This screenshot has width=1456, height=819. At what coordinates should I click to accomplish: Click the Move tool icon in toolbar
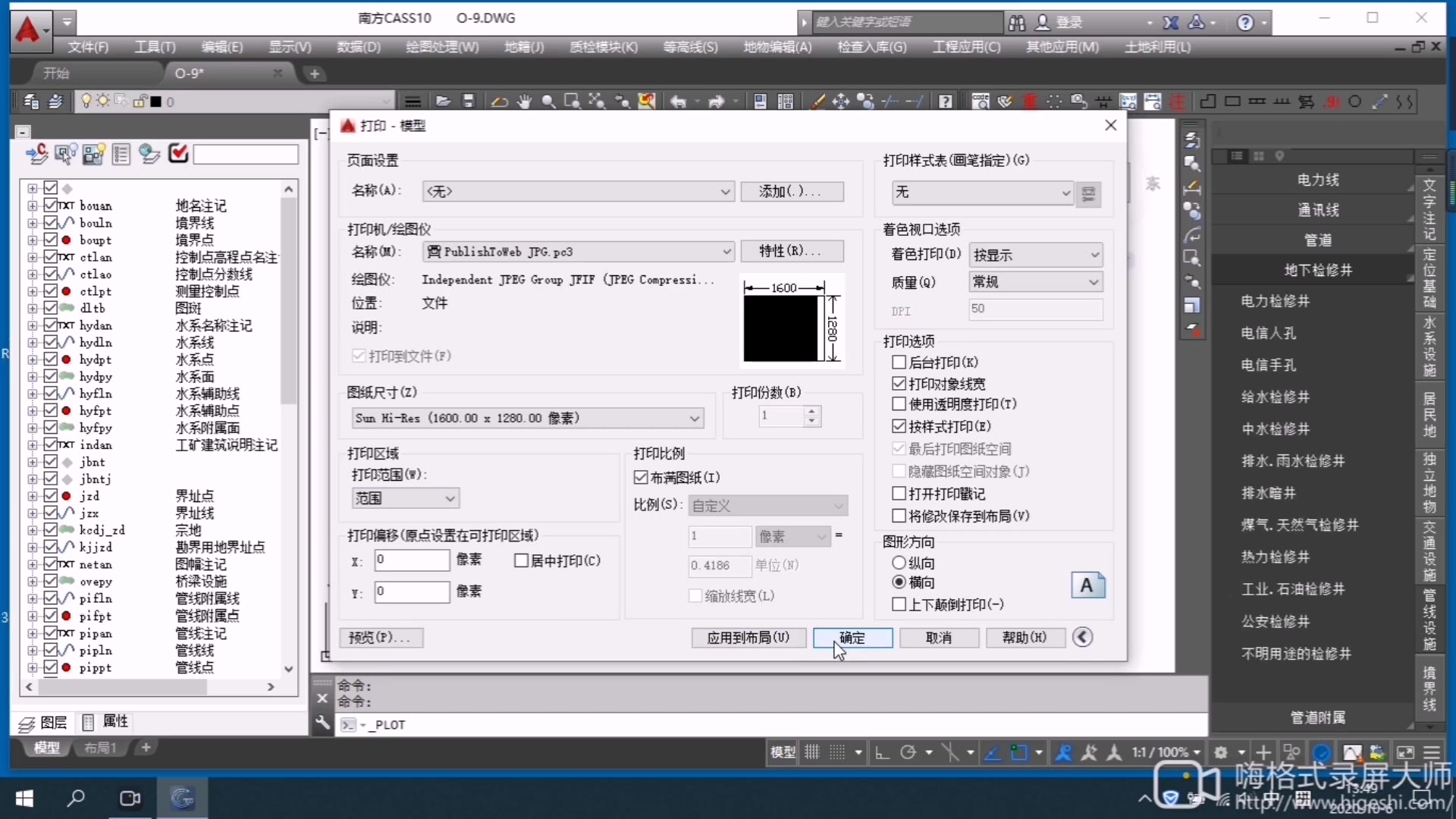[x=841, y=102]
